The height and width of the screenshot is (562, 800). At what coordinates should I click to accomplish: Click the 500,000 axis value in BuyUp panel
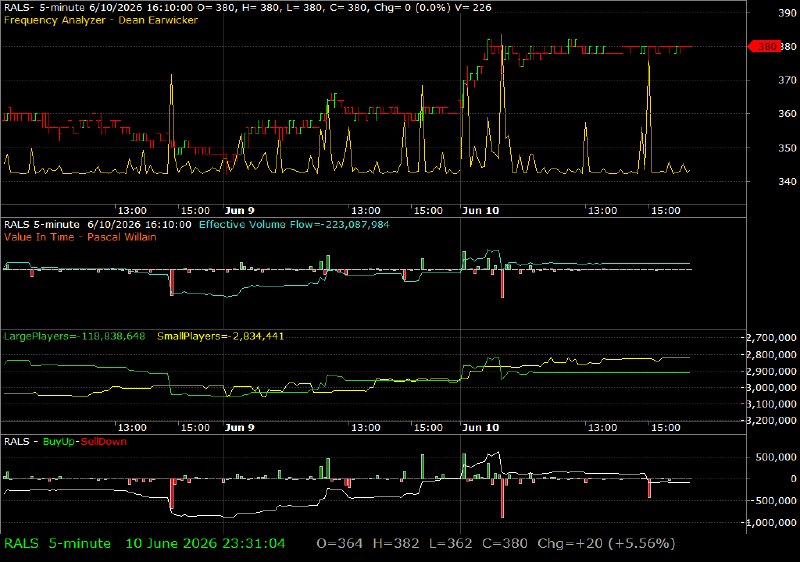pos(776,457)
